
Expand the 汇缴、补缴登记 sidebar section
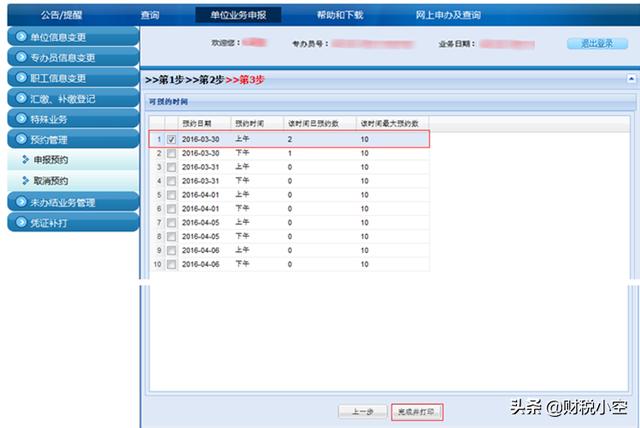pyautogui.click(x=73, y=98)
